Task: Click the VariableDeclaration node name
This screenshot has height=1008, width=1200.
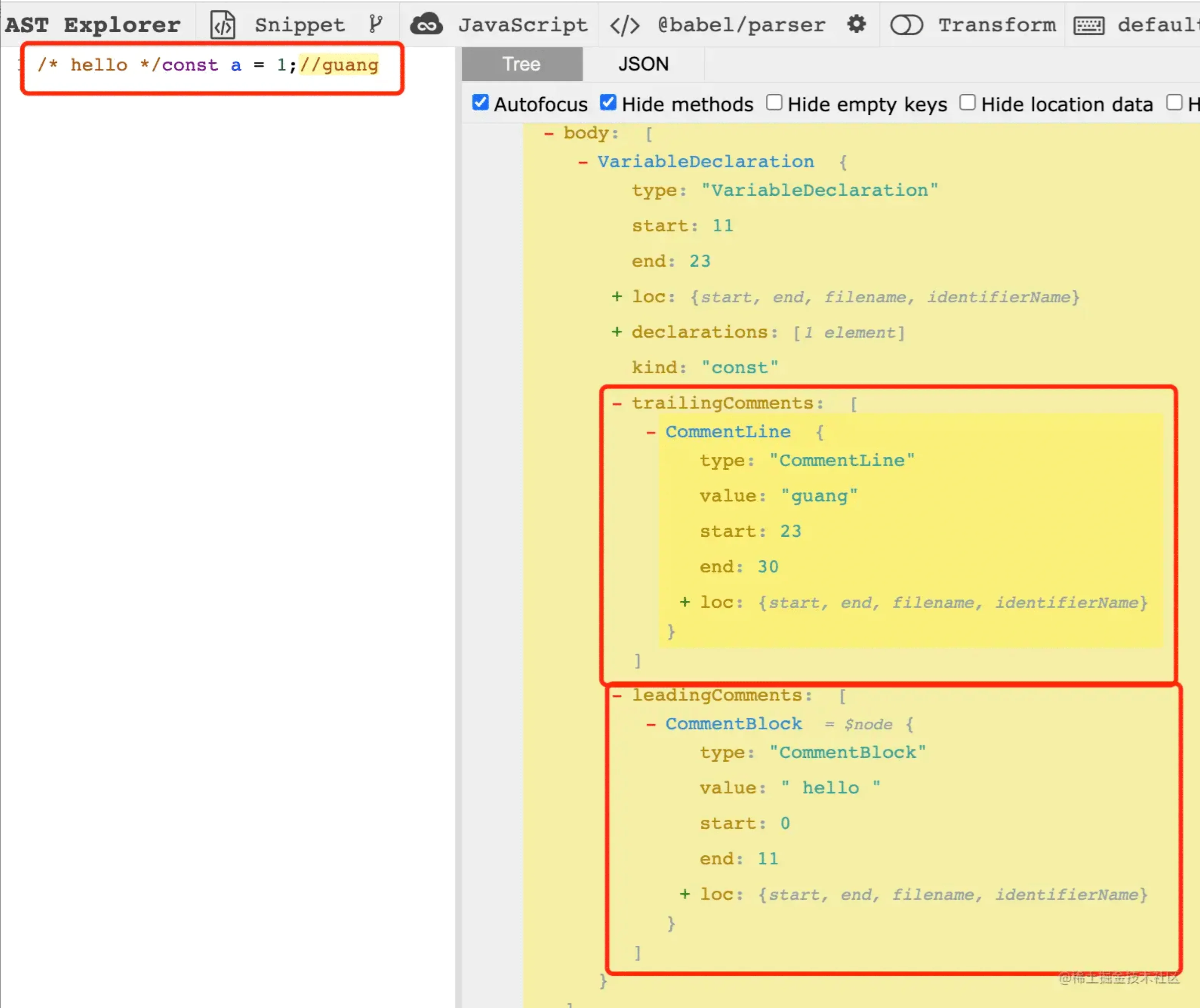Action: pos(705,162)
